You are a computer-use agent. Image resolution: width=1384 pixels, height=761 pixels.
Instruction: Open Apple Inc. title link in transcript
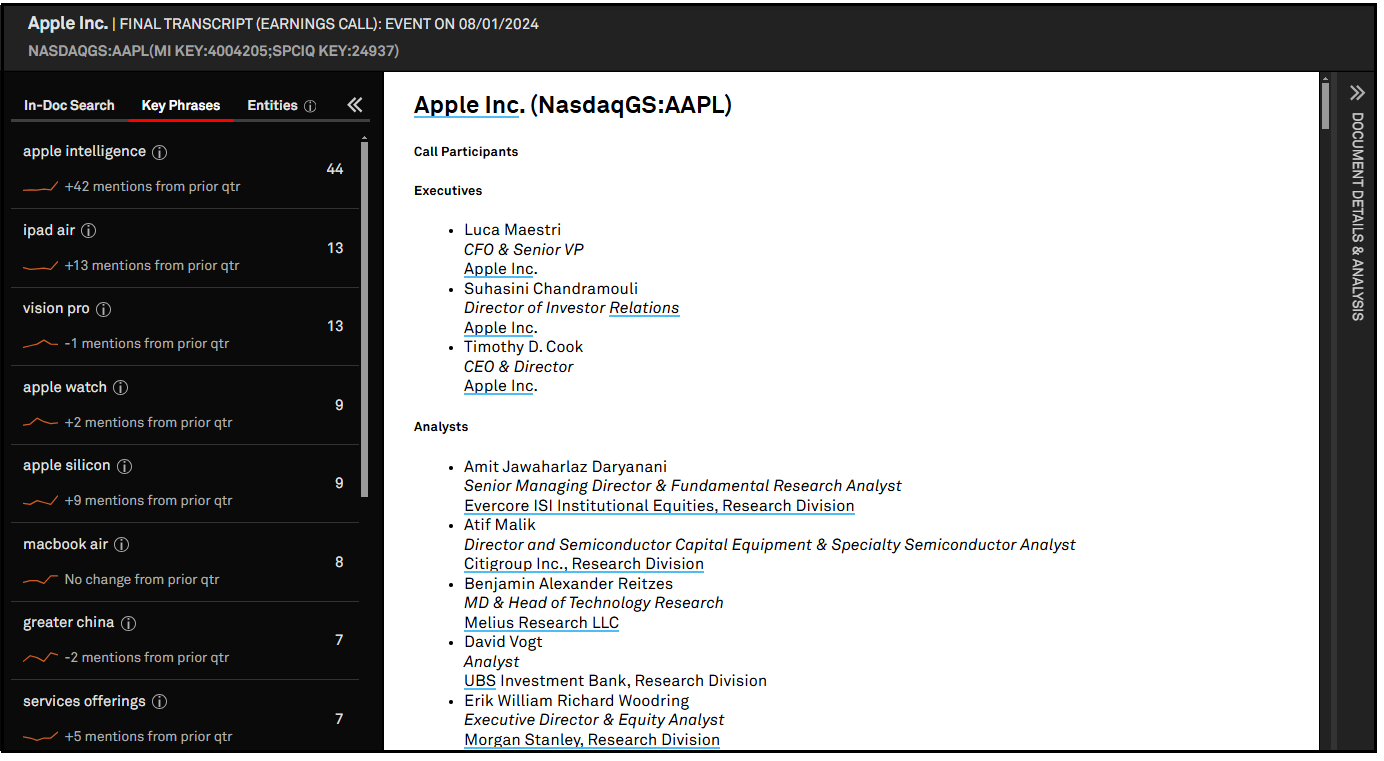pos(469,105)
